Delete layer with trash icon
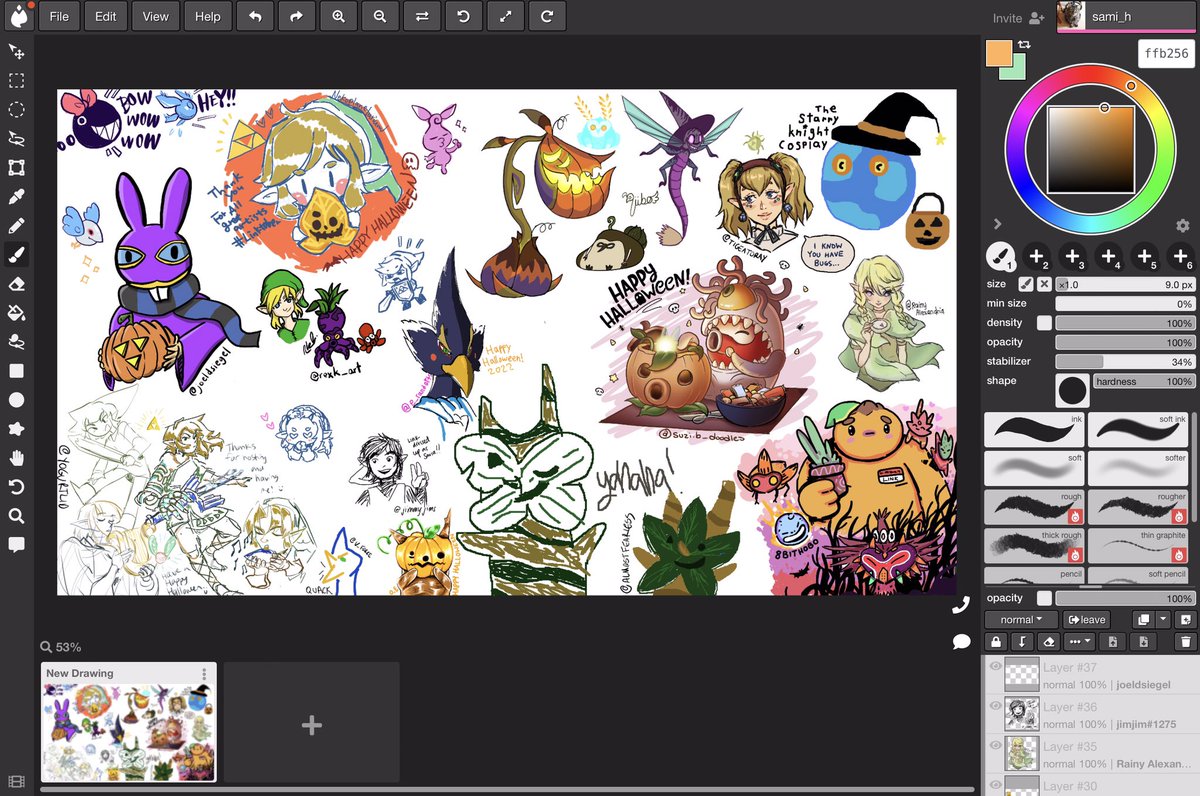 tap(1186, 642)
